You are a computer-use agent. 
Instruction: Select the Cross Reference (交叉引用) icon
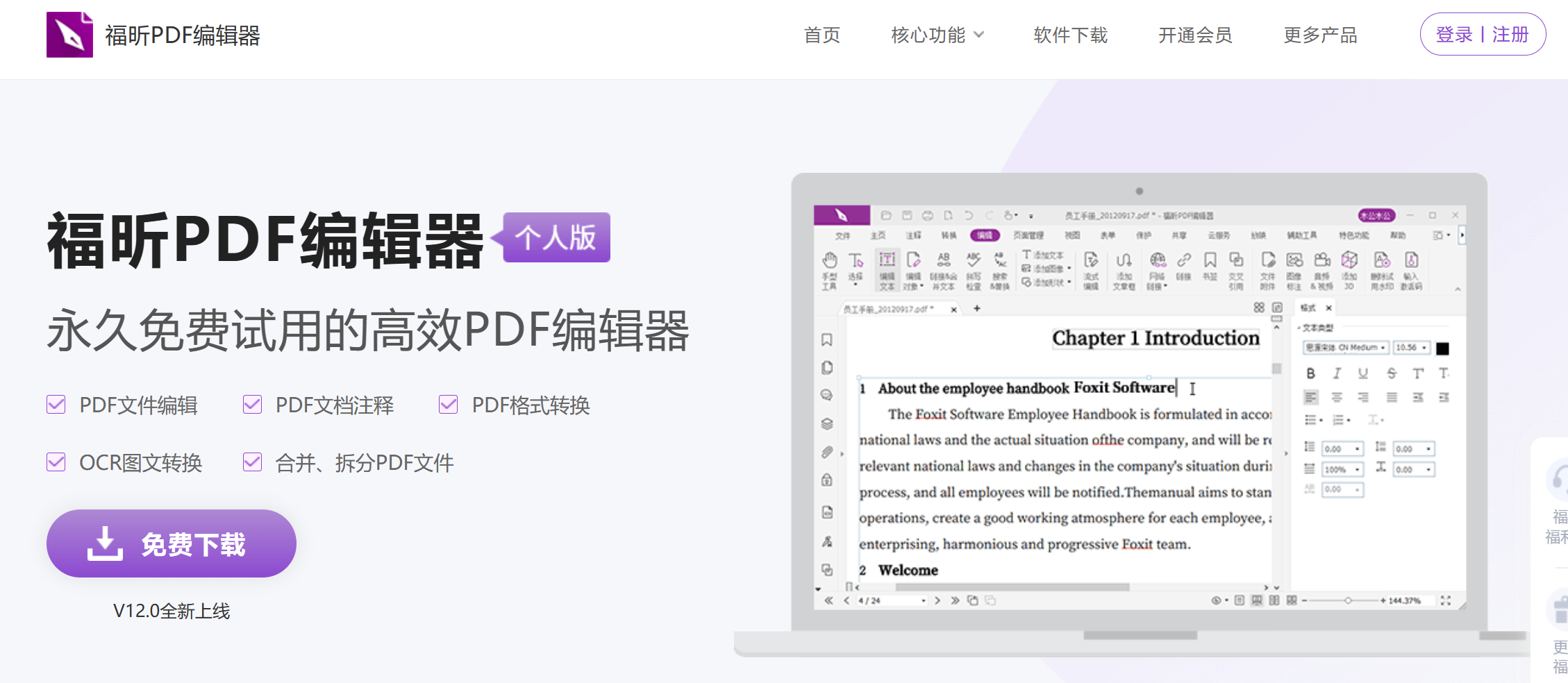(x=1236, y=260)
